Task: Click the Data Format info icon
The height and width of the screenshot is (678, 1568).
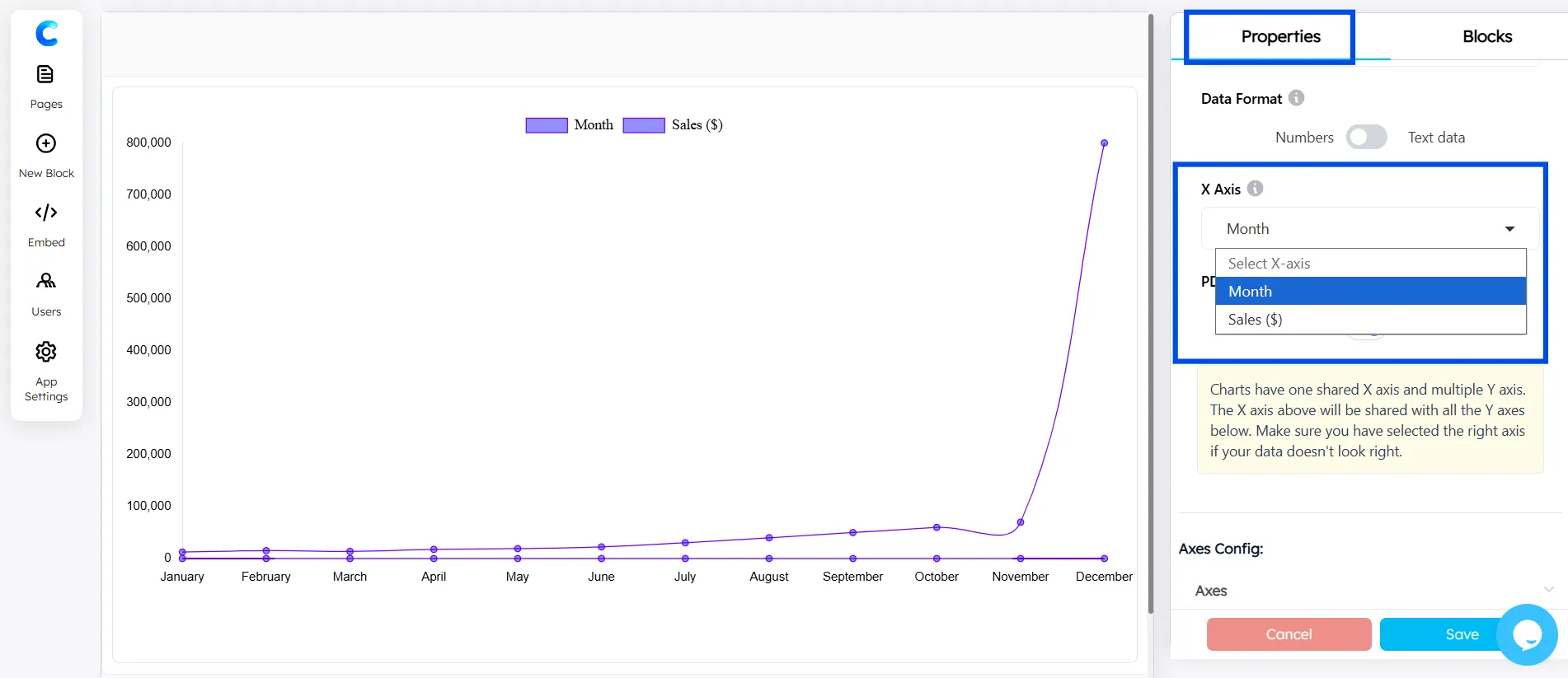Action: click(x=1296, y=98)
